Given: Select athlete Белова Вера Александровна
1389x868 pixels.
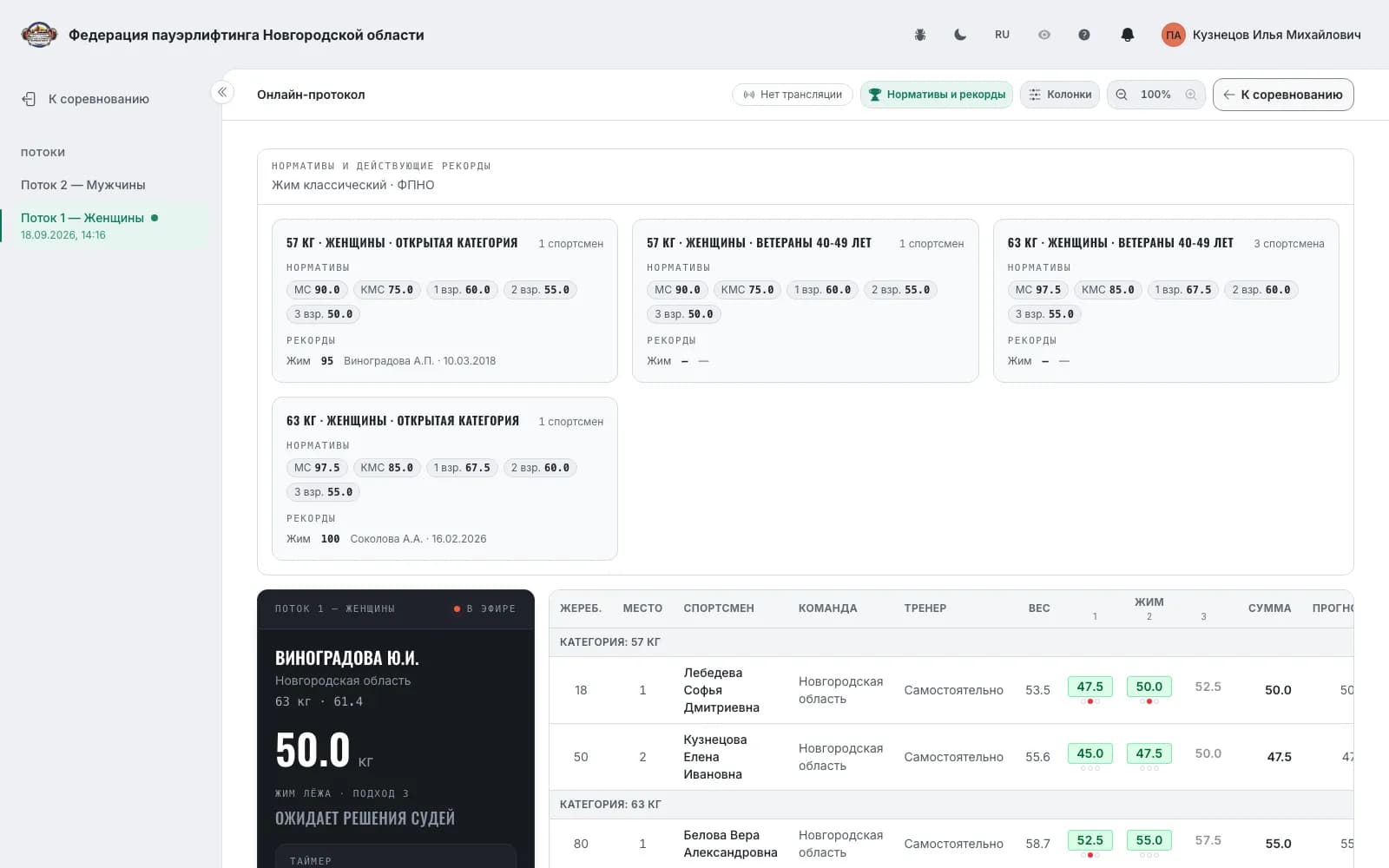Looking at the screenshot, I should [x=730, y=844].
